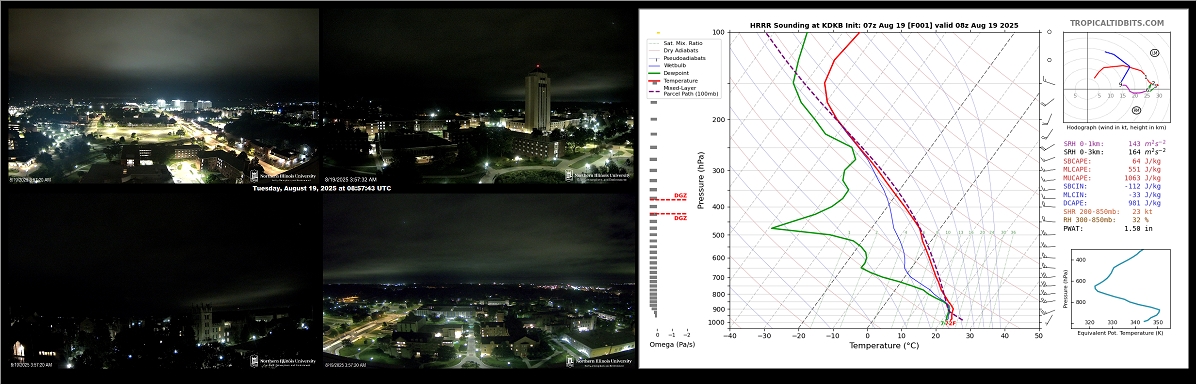Click the 1000 pressure tick label

click(x=717, y=323)
